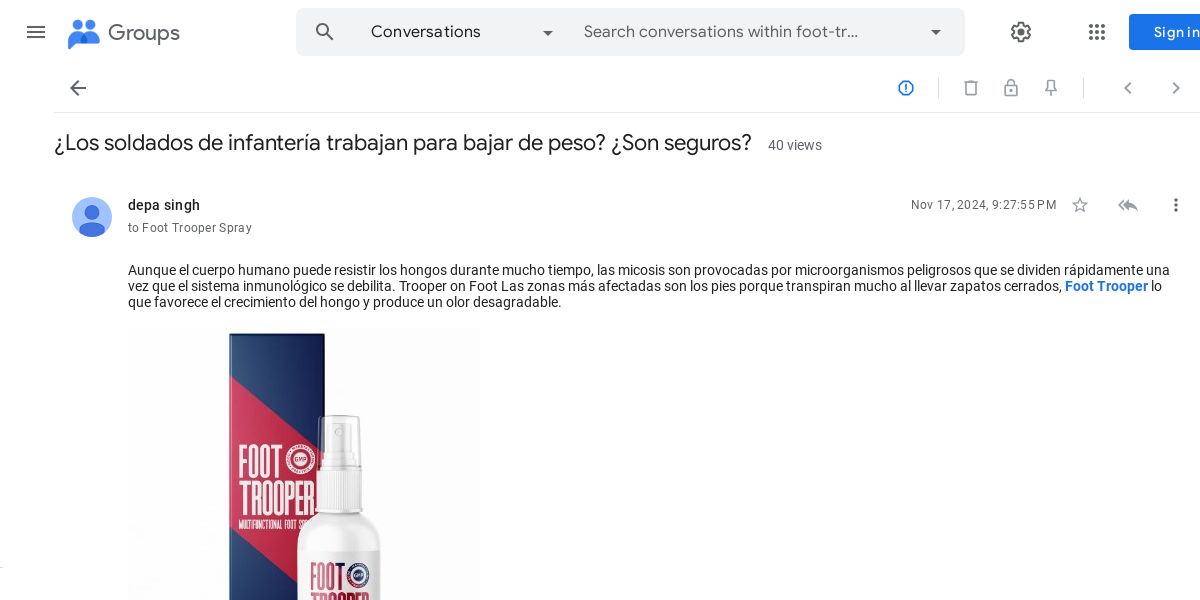Click the Google Groups logo

pyautogui.click(x=124, y=33)
